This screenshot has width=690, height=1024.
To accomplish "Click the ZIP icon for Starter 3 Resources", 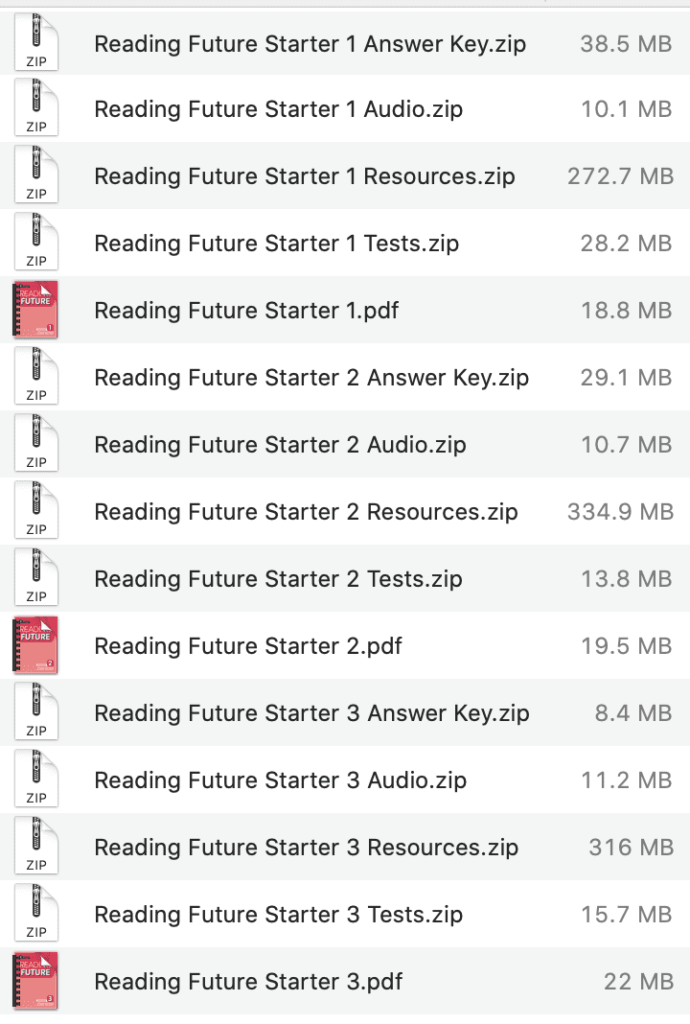I will (35, 846).
